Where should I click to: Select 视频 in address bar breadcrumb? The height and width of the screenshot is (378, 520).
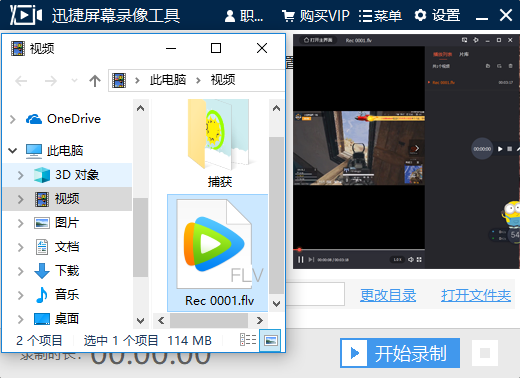pyautogui.click(x=223, y=80)
